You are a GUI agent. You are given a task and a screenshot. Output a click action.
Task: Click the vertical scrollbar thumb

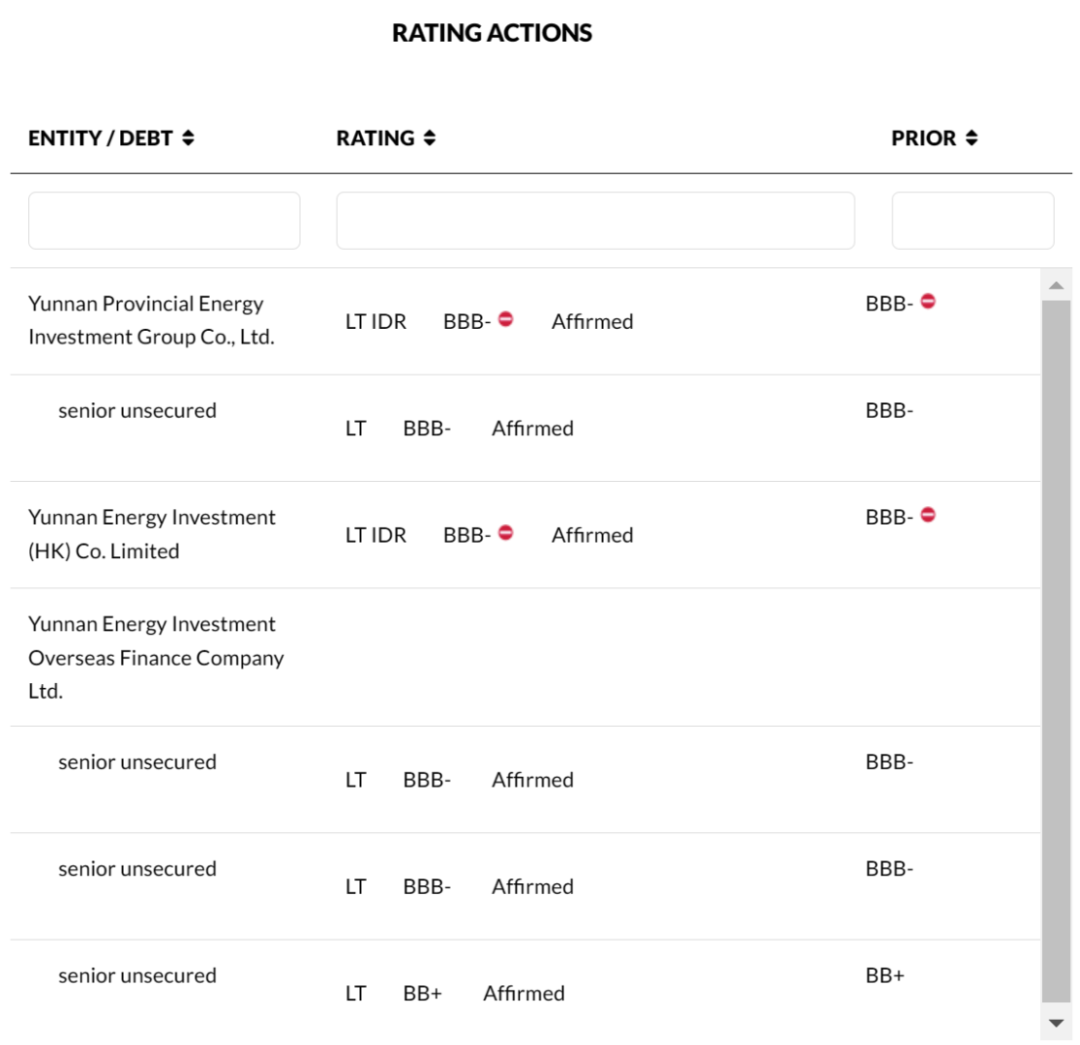pyautogui.click(x=1055, y=650)
